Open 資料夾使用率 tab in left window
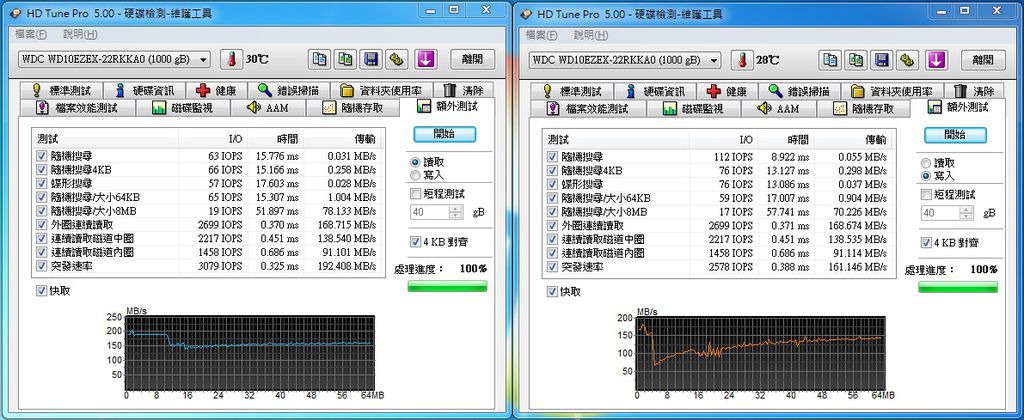This screenshot has width=1024, height=420. point(381,91)
